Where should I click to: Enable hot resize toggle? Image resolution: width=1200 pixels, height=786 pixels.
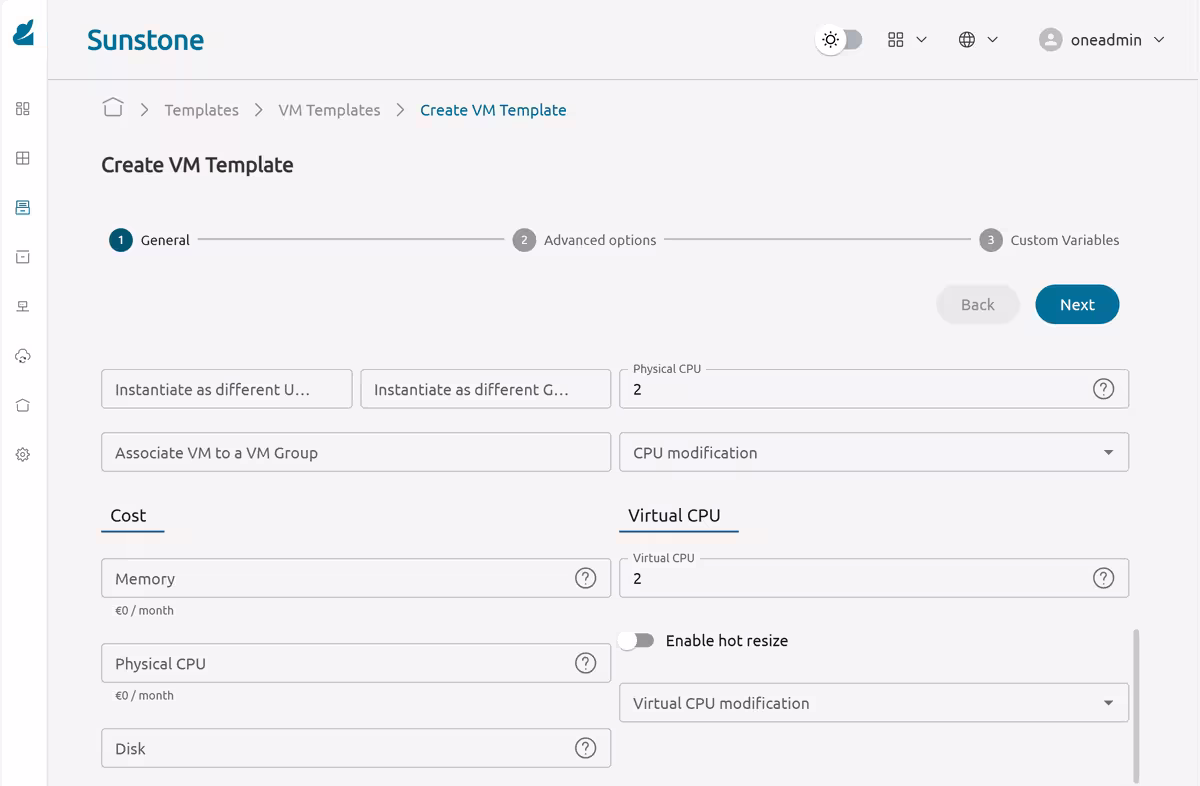636,640
